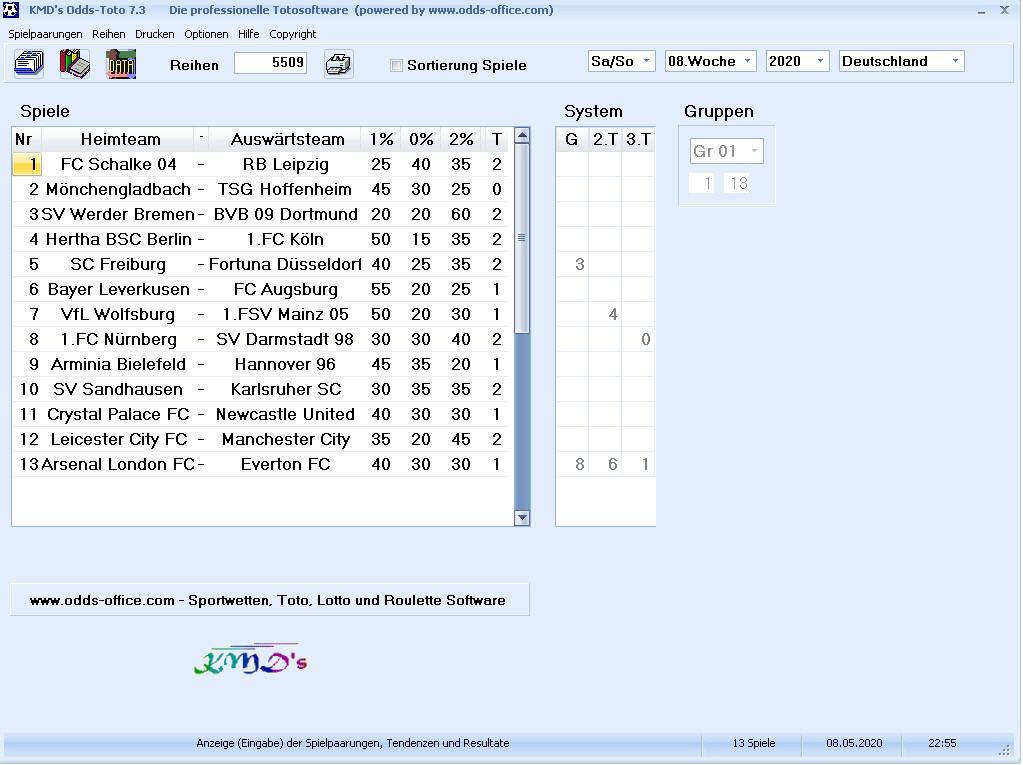Click the games list scroll-up arrow
Screen dimensions: 1023x765
pos(522,136)
